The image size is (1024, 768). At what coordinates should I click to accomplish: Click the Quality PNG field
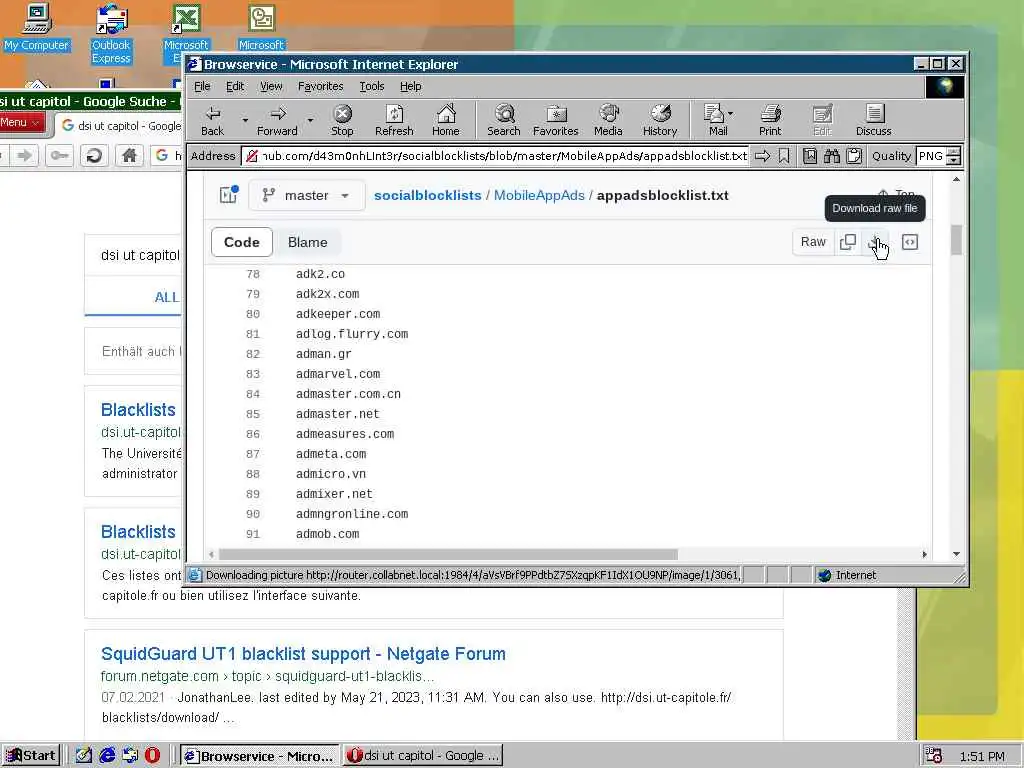[x=932, y=156]
